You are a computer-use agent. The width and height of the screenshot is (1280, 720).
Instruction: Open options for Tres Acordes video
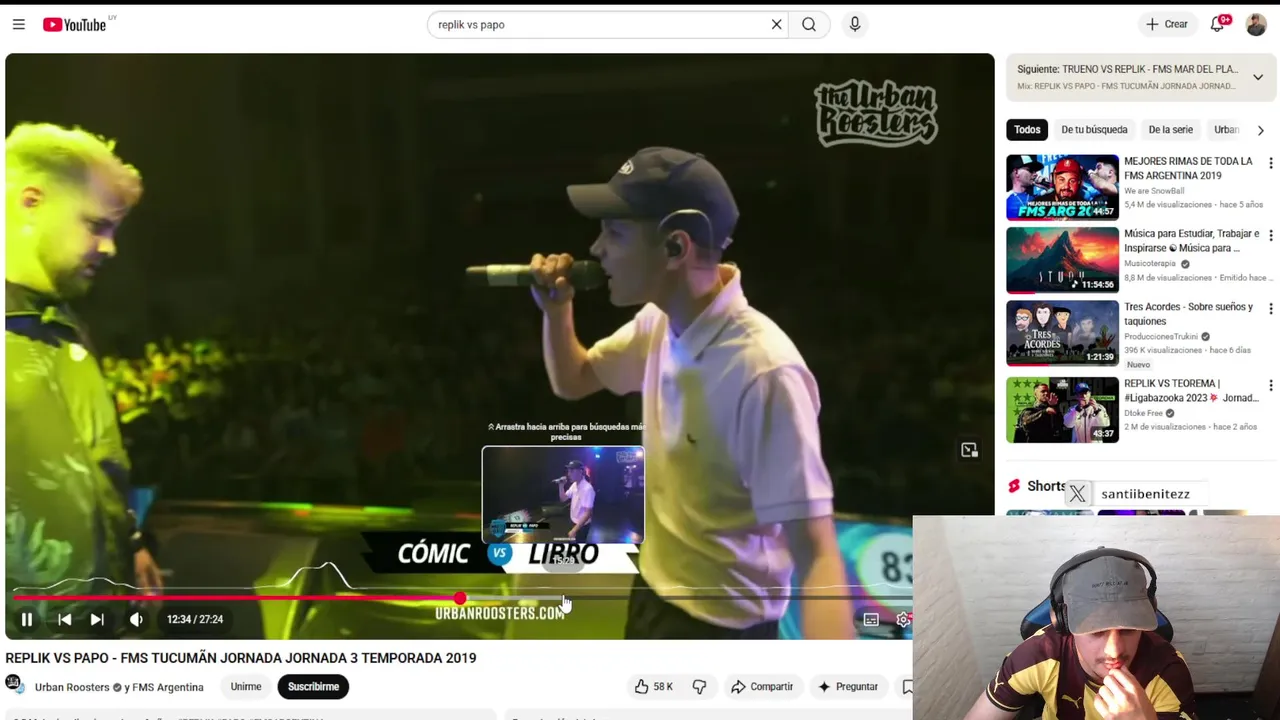click(x=1271, y=309)
